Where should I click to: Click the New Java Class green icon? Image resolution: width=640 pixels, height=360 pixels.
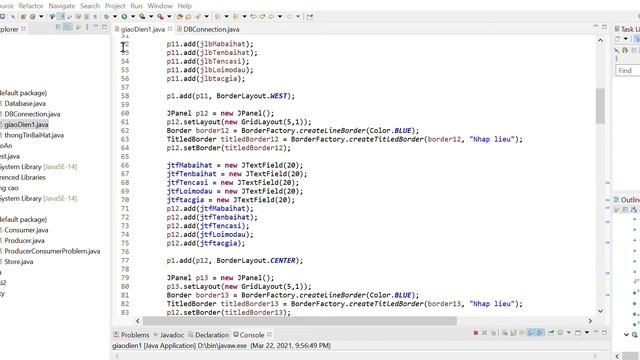coord(33,17)
